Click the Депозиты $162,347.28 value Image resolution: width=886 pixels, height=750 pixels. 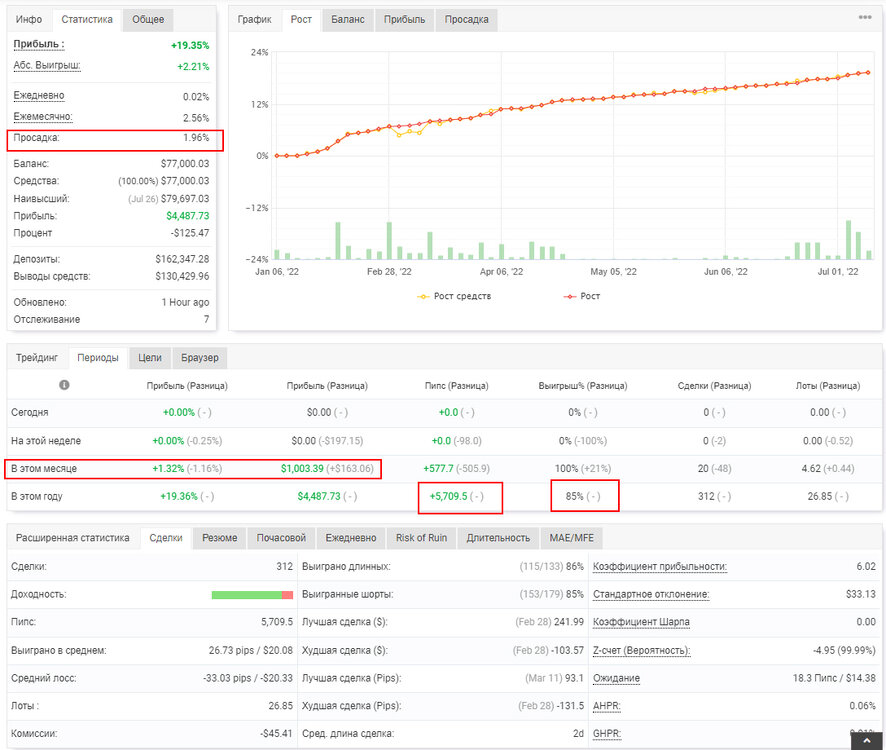[x=183, y=259]
